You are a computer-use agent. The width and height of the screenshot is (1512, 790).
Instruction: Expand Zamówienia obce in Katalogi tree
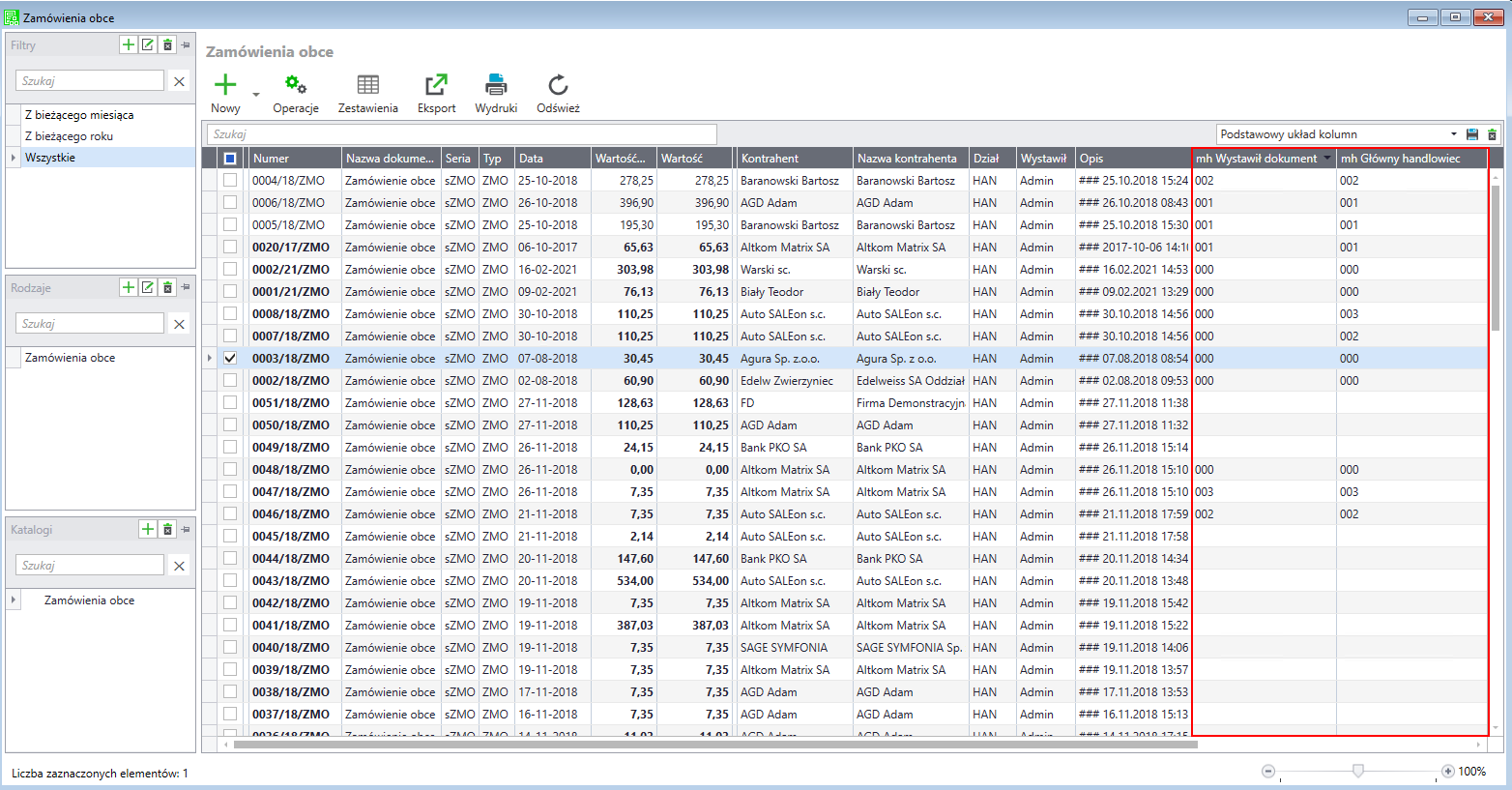pyautogui.click(x=14, y=600)
